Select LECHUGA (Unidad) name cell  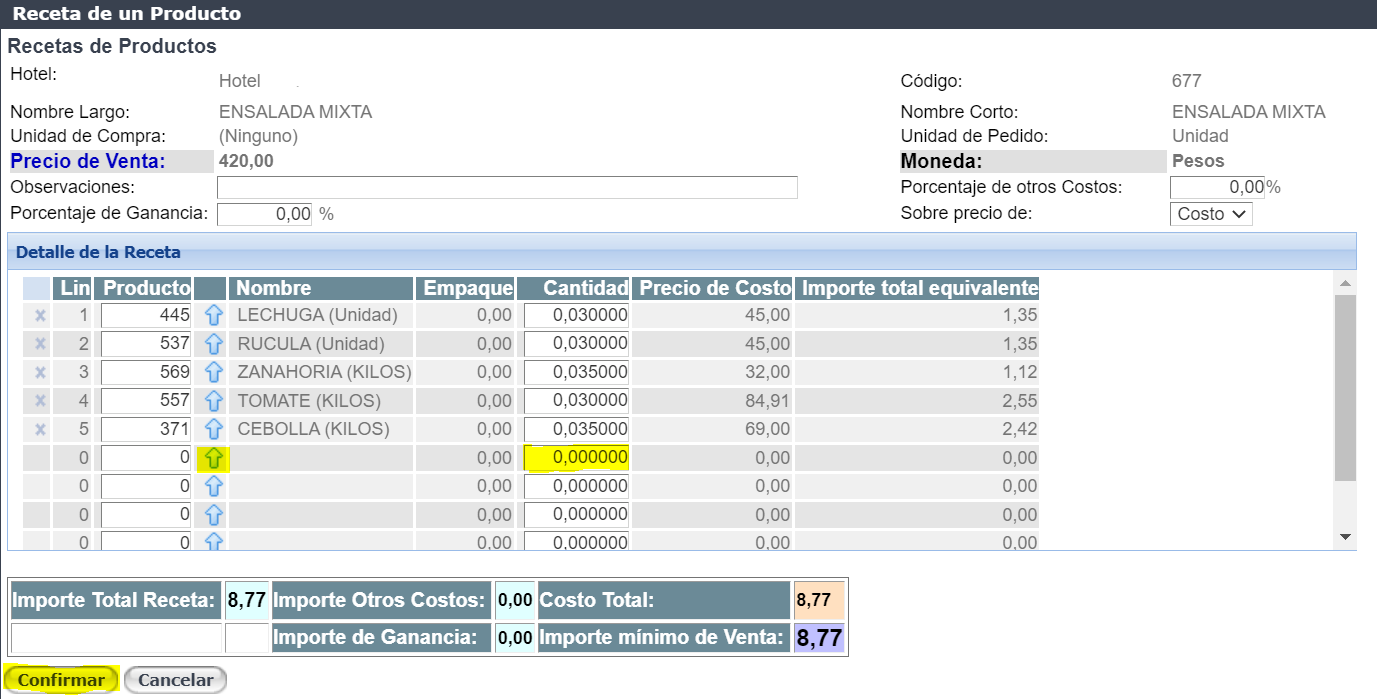321,315
